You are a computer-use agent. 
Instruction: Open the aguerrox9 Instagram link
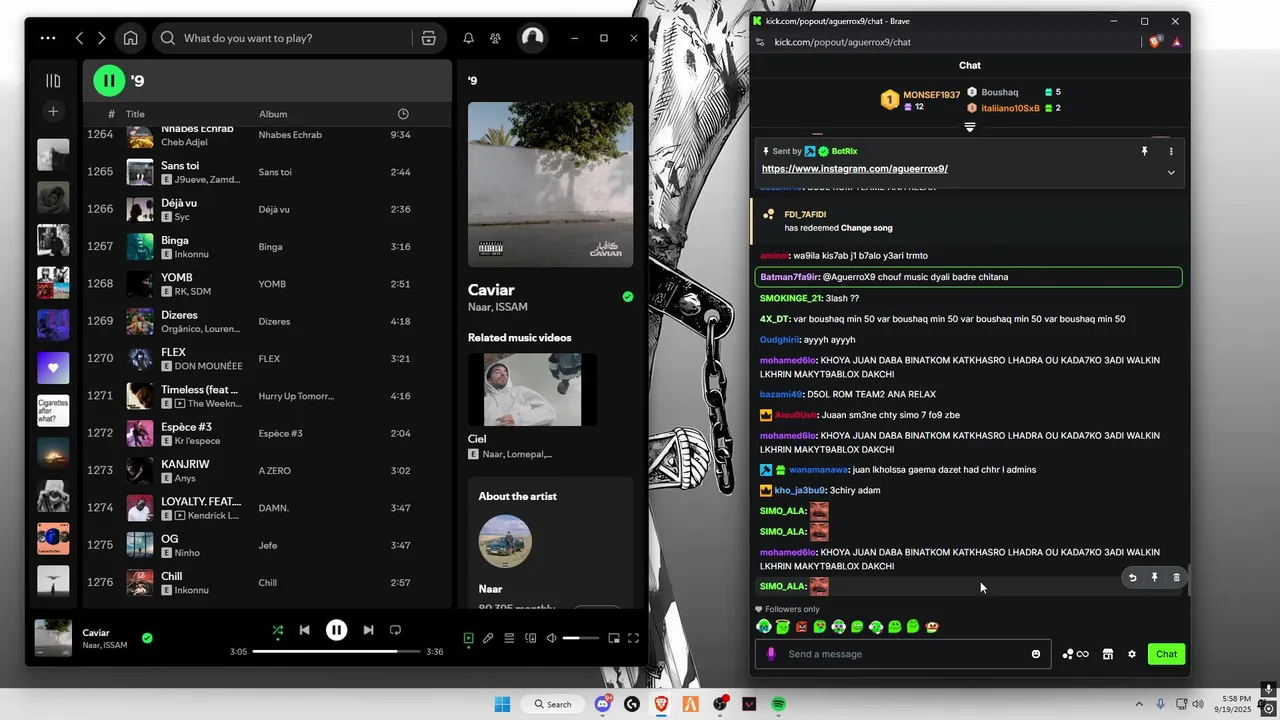[x=854, y=169]
